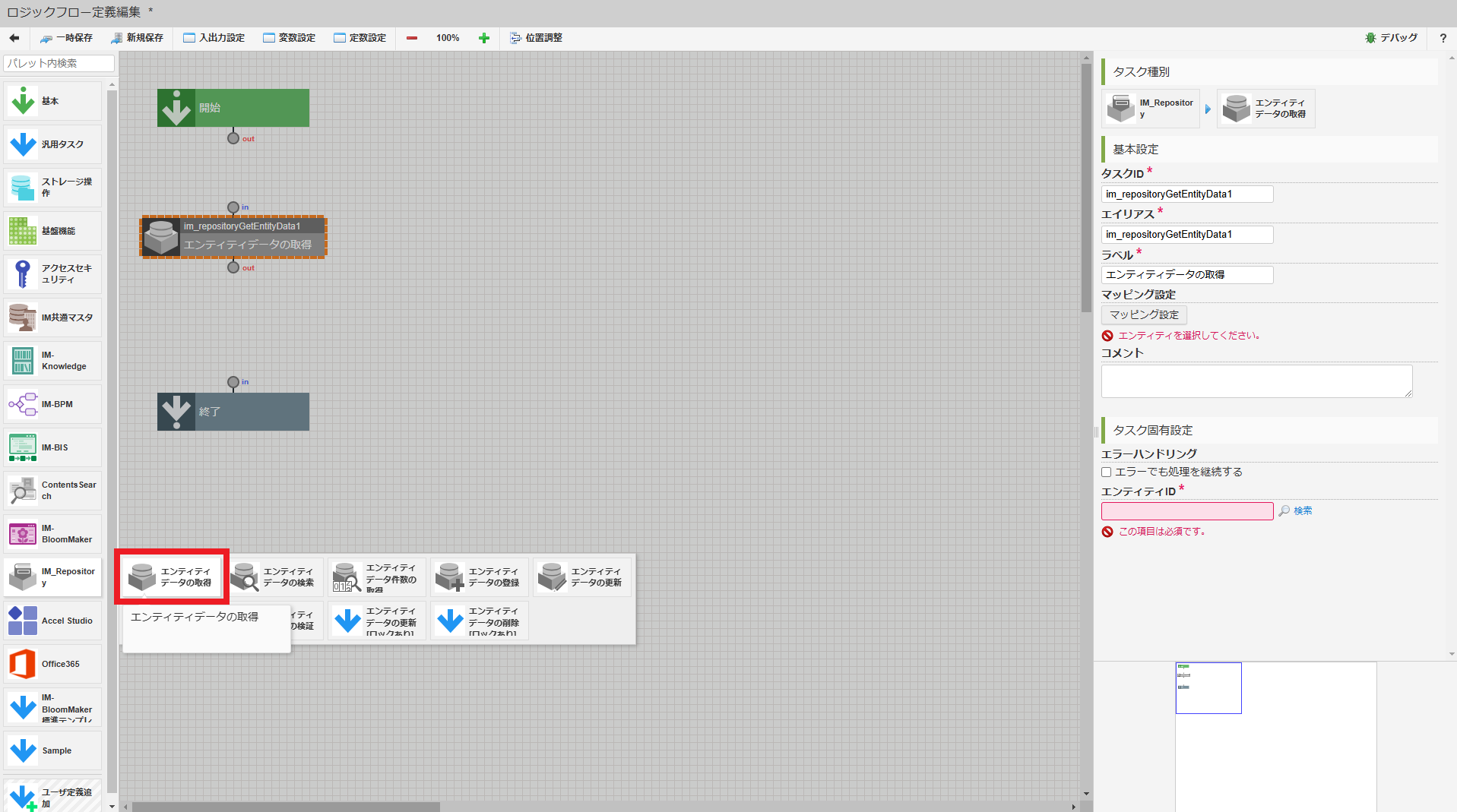Increase canvas zoom with the plus control
The image size is (1457, 812).
pos(484,37)
